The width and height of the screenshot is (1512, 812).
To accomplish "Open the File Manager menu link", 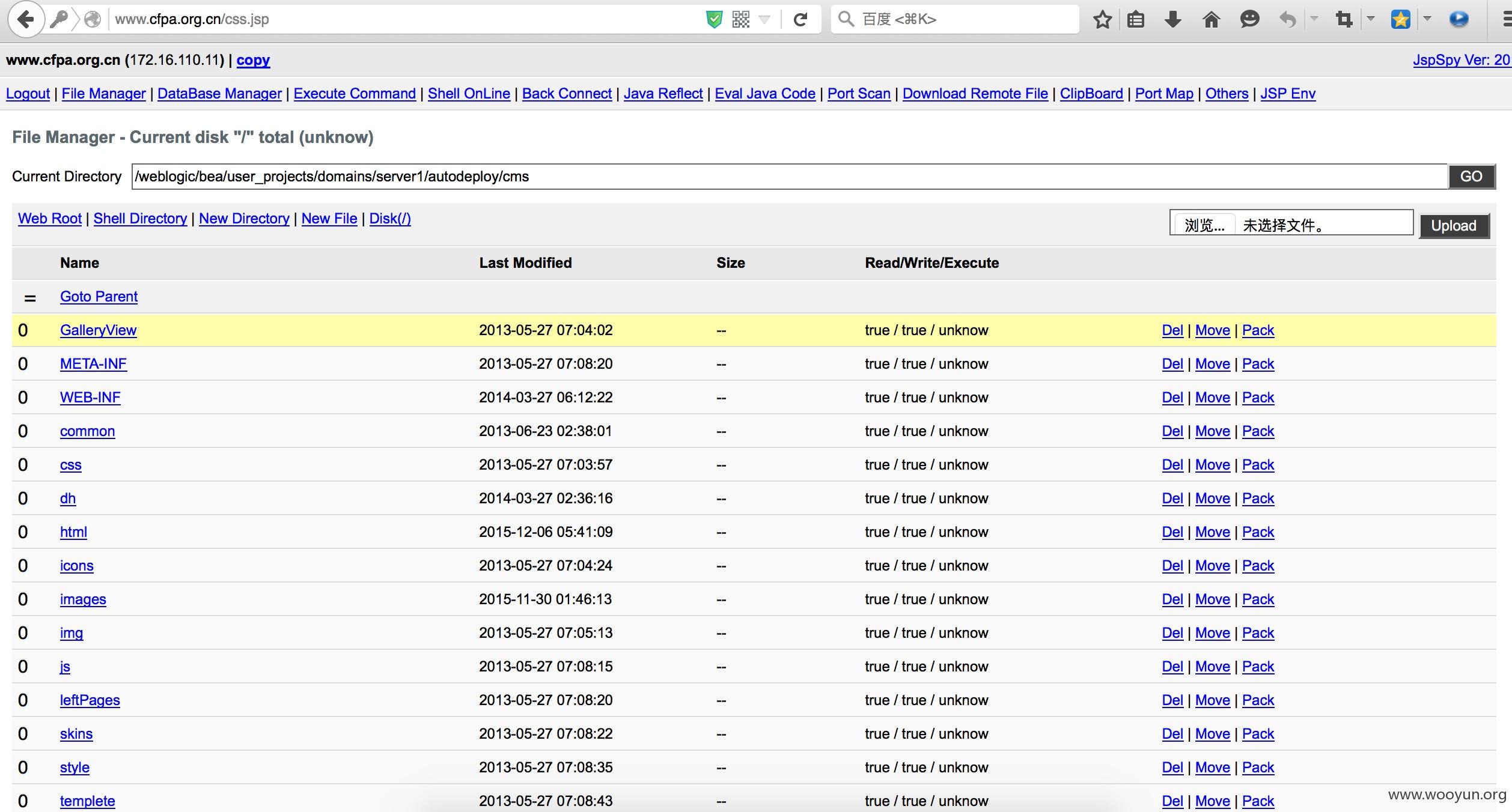I will 104,94.
